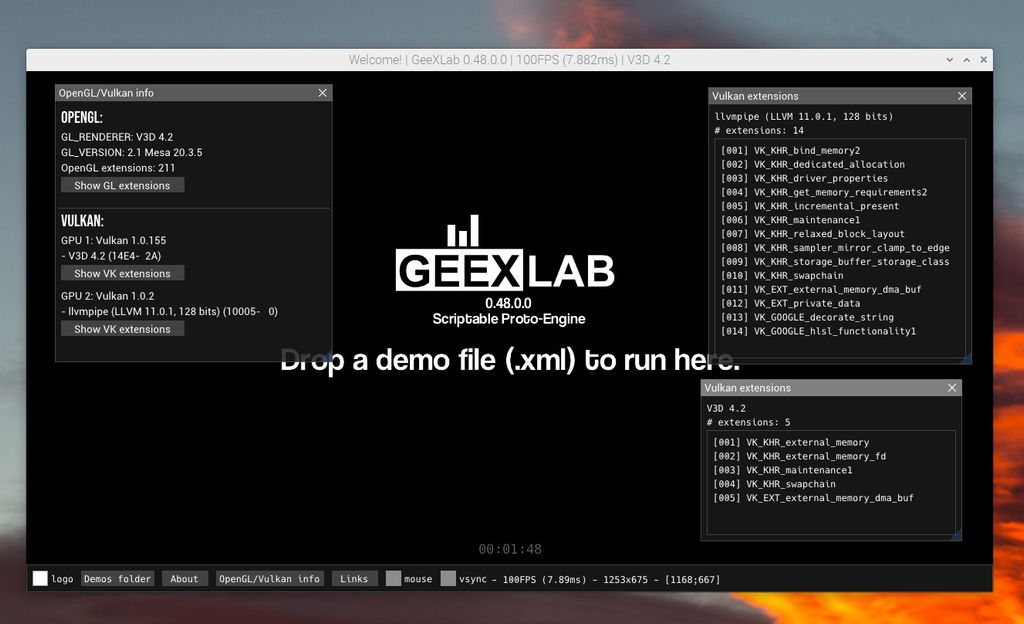
Task: Select the VK_KHR_external_memory_fd row
Action: [x=799, y=456]
